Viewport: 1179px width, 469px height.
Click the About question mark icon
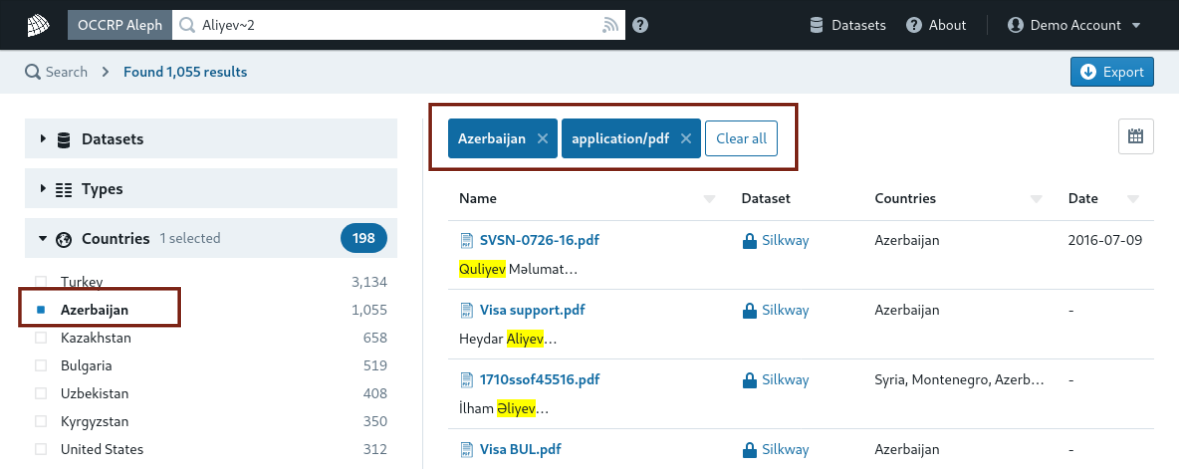pyautogui.click(x=914, y=26)
